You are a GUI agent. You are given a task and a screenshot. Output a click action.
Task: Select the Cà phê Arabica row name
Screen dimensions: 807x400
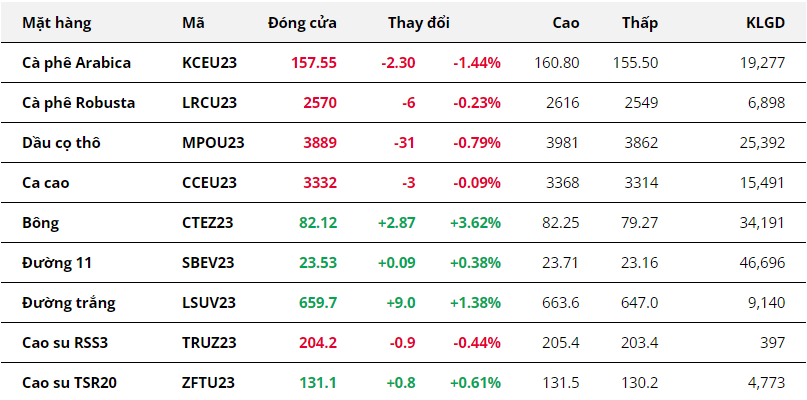pos(76,62)
